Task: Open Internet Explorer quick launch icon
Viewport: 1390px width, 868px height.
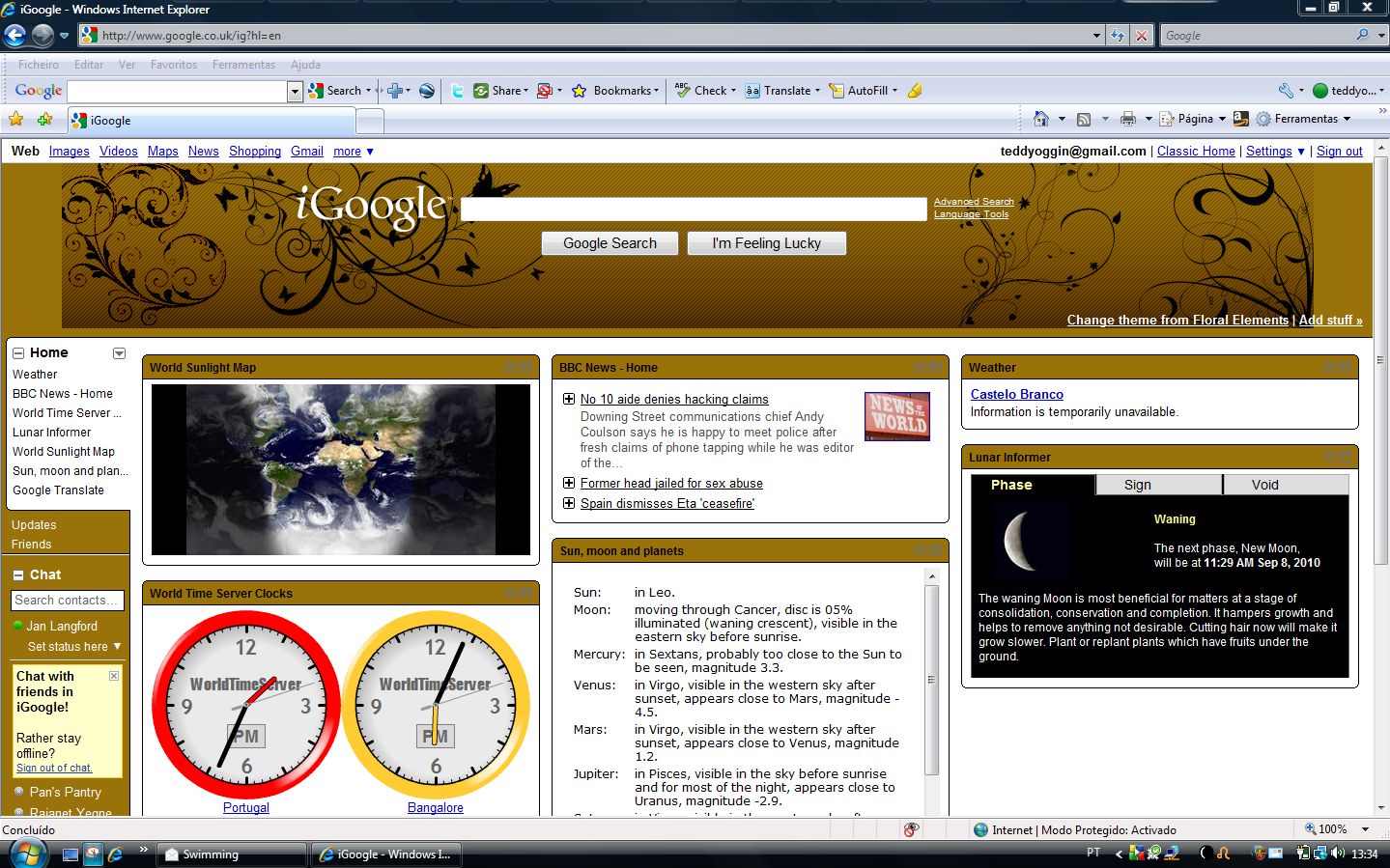Action: (x=115, y=854)
